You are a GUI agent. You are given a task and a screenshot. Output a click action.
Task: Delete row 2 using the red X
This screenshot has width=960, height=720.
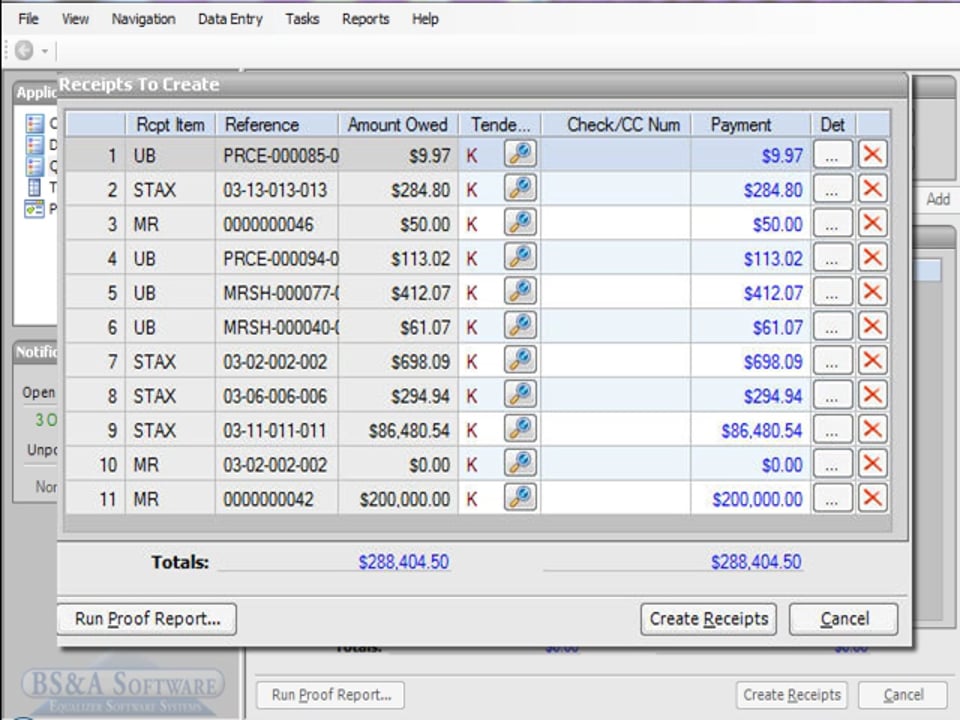pos(872,190)
